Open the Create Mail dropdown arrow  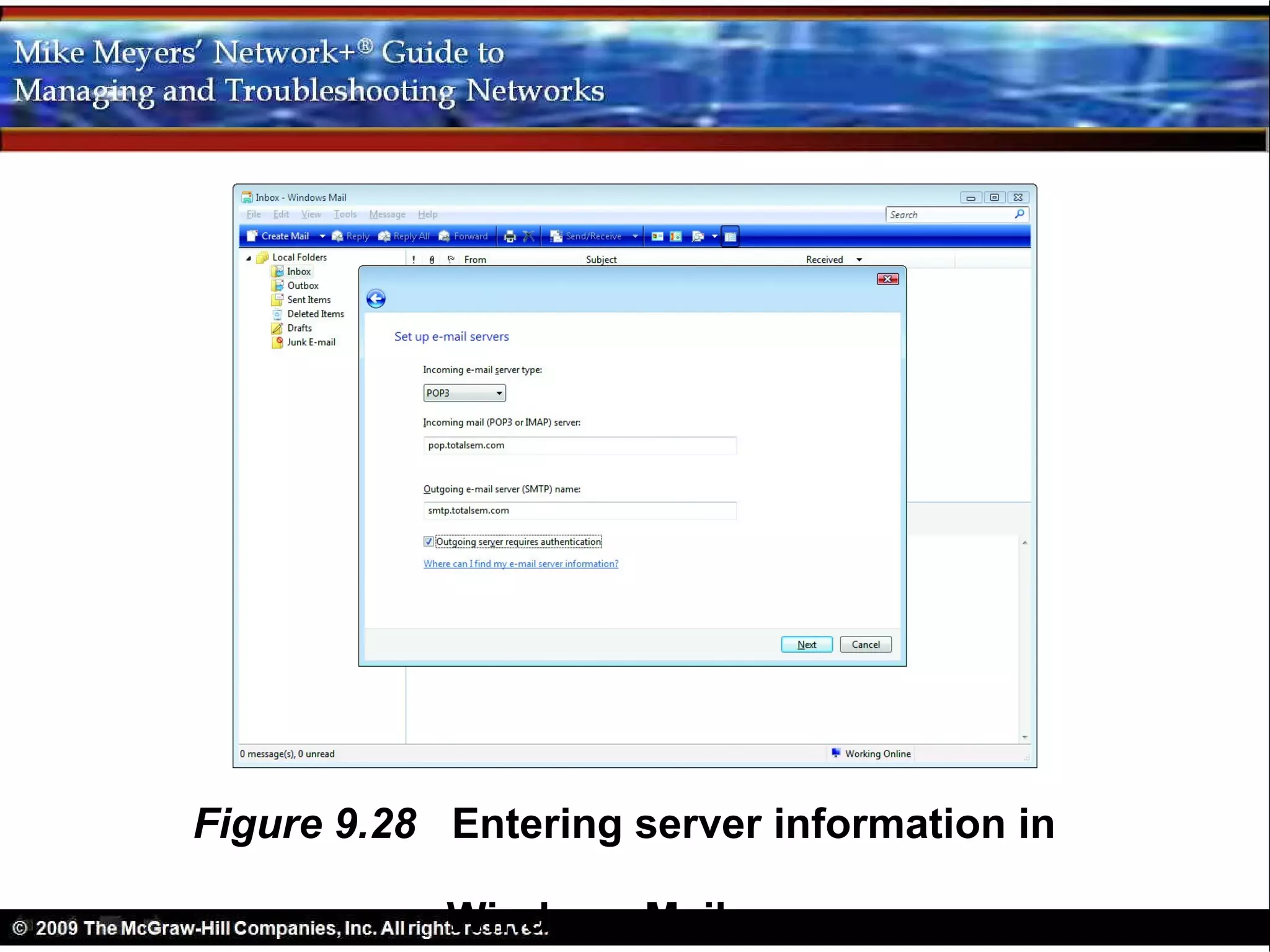point(322,236)
